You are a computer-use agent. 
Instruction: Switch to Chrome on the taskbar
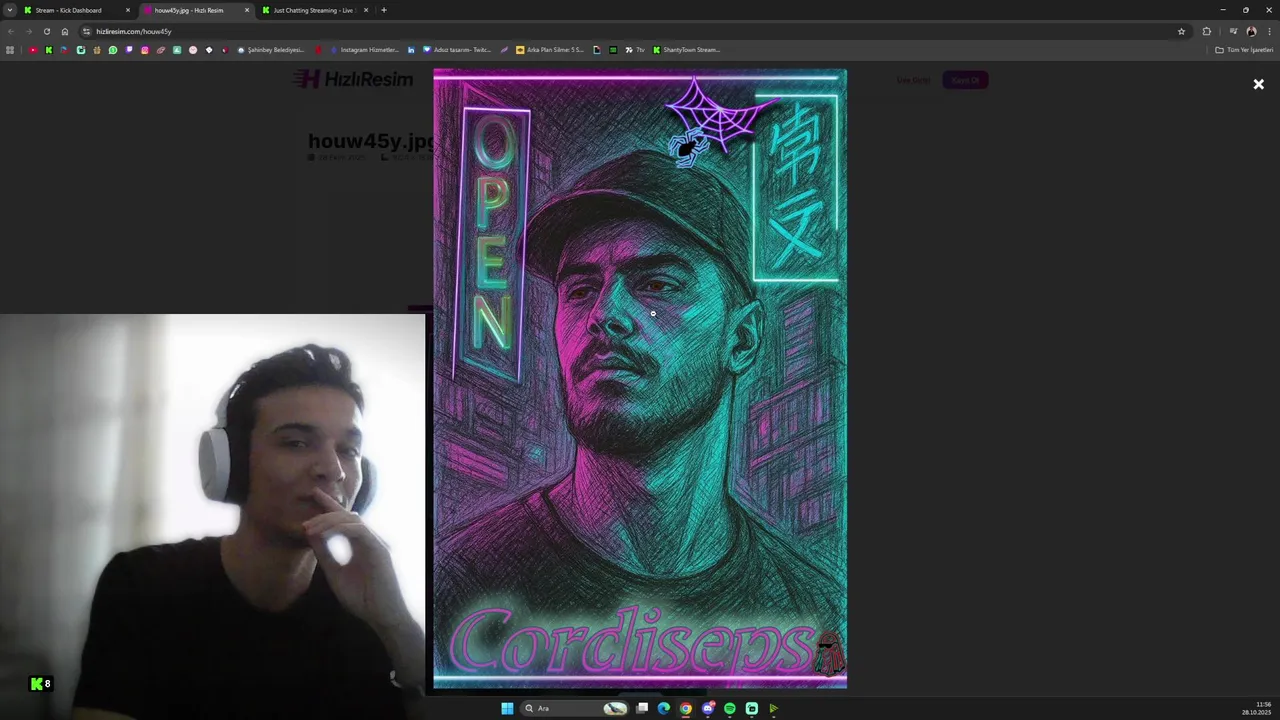point(685,708)
